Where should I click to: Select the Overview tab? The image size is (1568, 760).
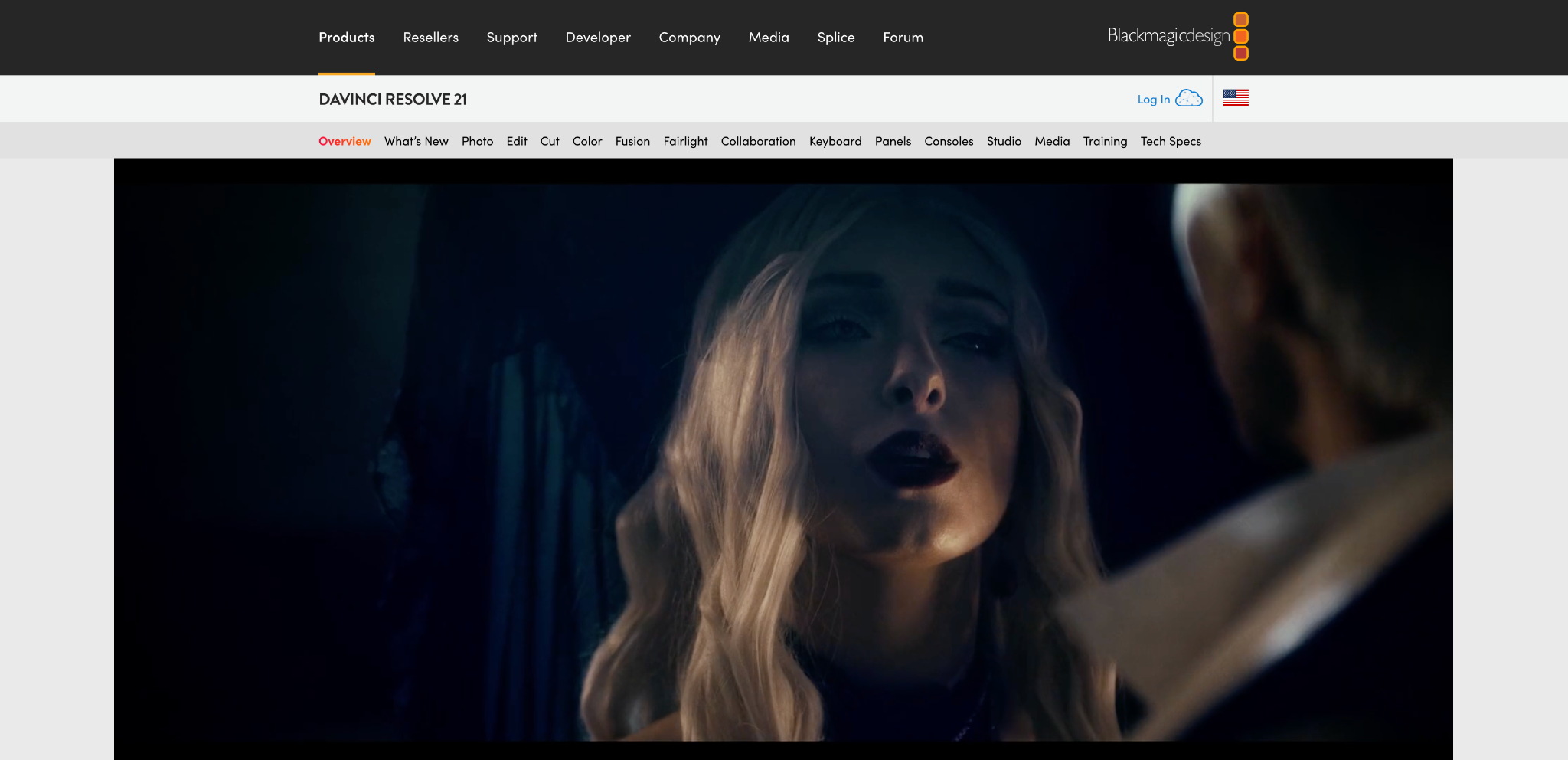[345, 141]
